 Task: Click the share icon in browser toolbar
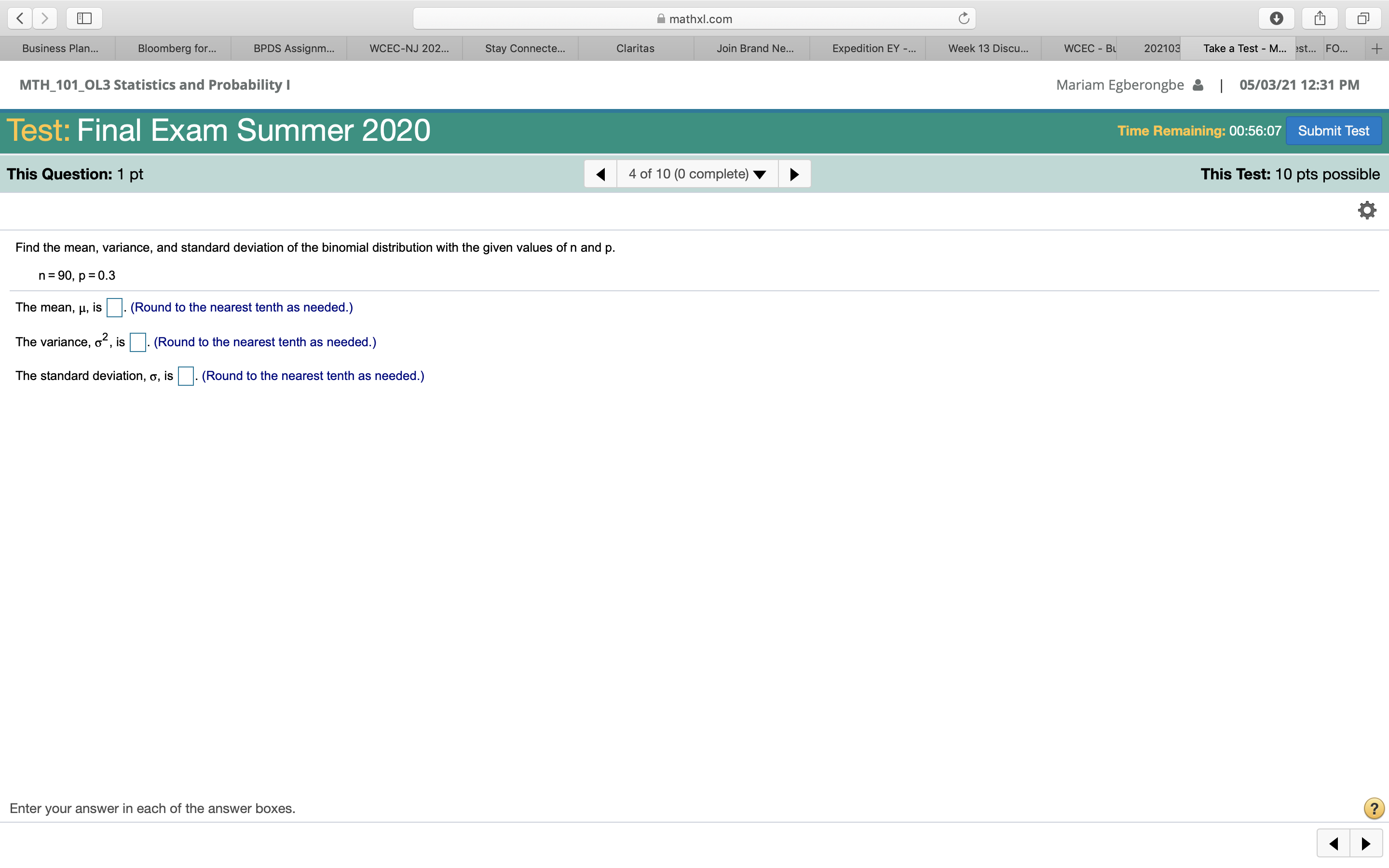tap(1317, 17)
